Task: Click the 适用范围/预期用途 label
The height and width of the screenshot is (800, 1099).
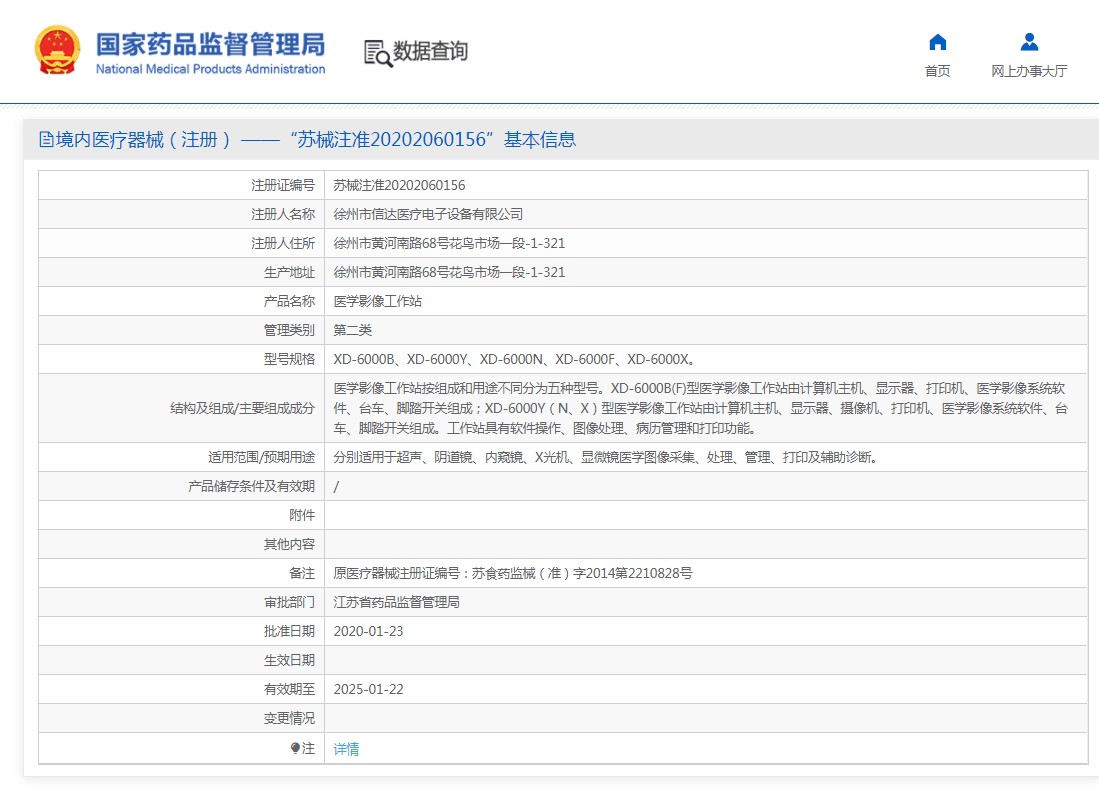Action: [261, 457]
